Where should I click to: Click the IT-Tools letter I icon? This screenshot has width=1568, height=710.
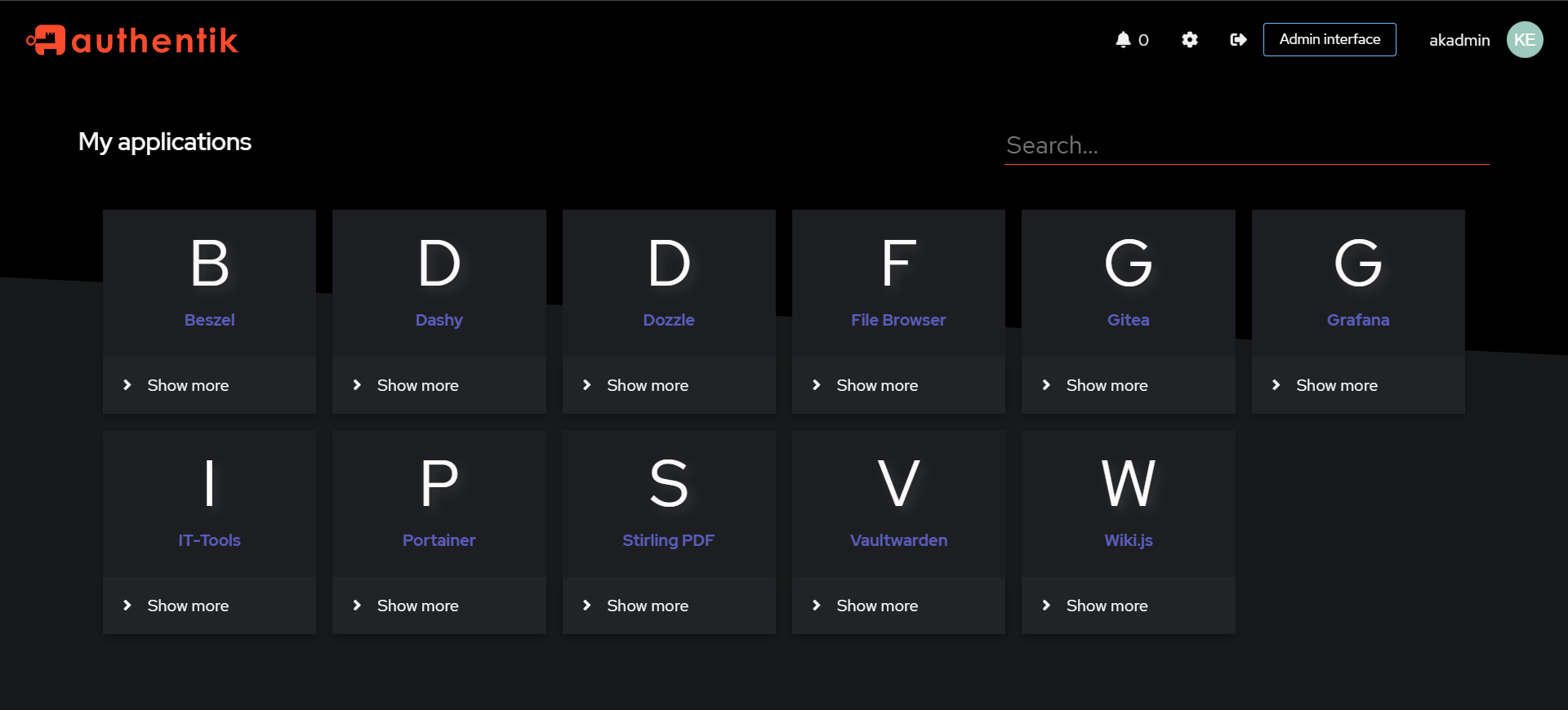point(210,483)
